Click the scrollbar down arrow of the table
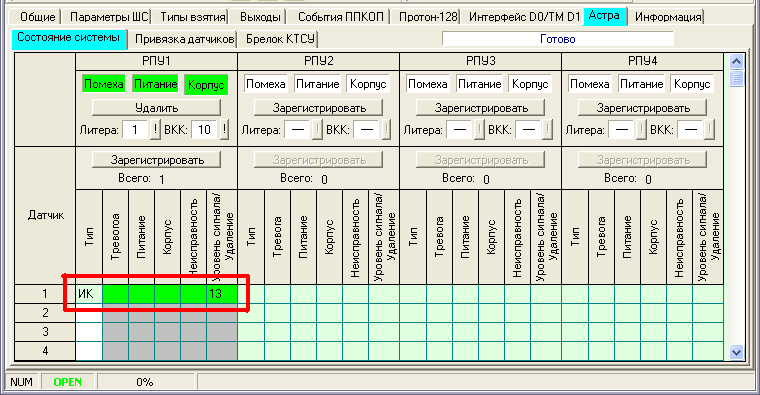The image size is (760, 395). pyautogui.click(x=736, y=352)
